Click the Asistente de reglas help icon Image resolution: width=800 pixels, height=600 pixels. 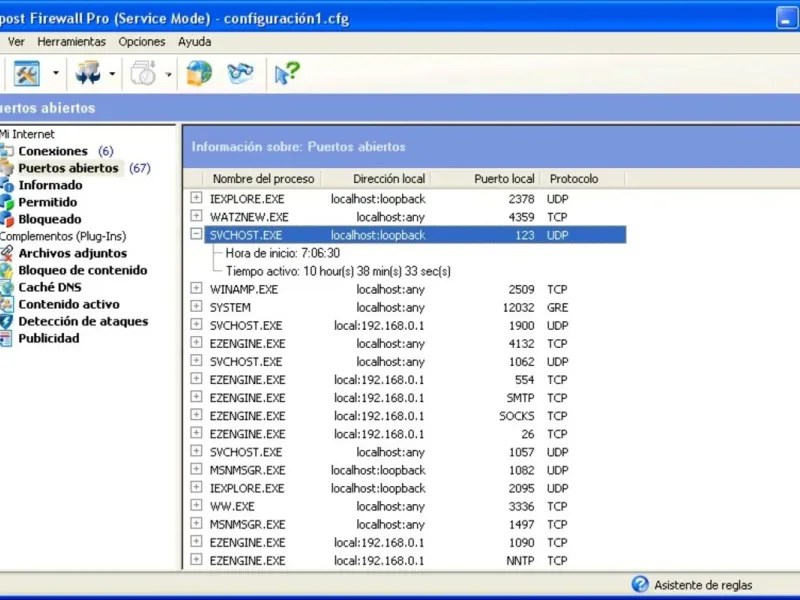[x=640, y=584]
